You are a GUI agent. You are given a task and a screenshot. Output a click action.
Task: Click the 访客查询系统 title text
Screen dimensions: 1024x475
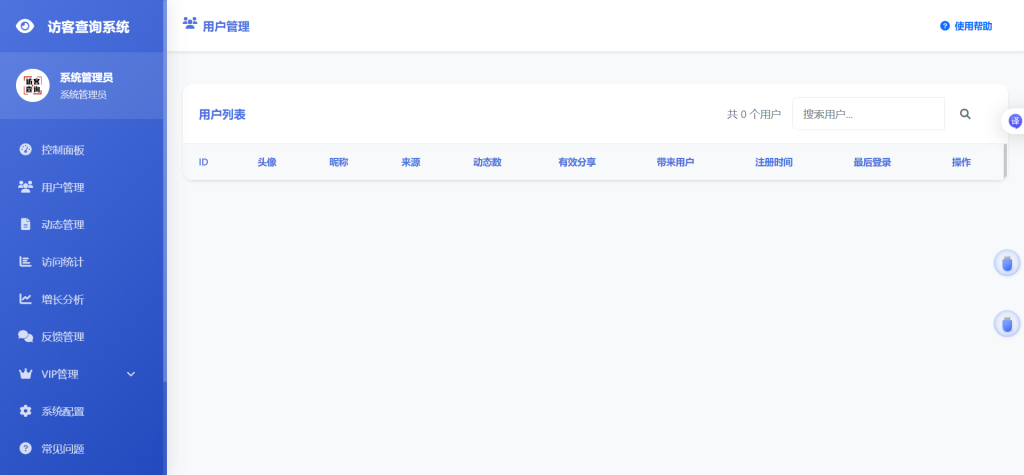pos(88,27)
